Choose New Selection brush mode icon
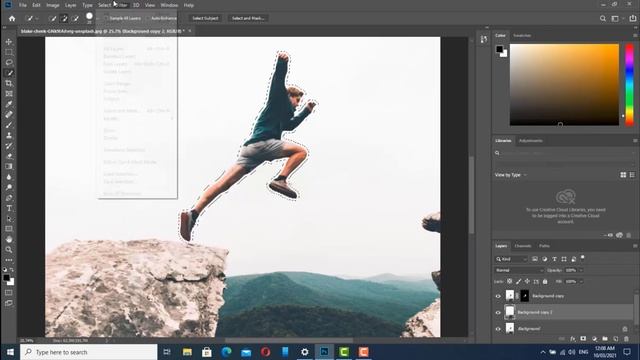Image resolution: width=640 pixels, height=360 pixels. (x=53, y=18)
